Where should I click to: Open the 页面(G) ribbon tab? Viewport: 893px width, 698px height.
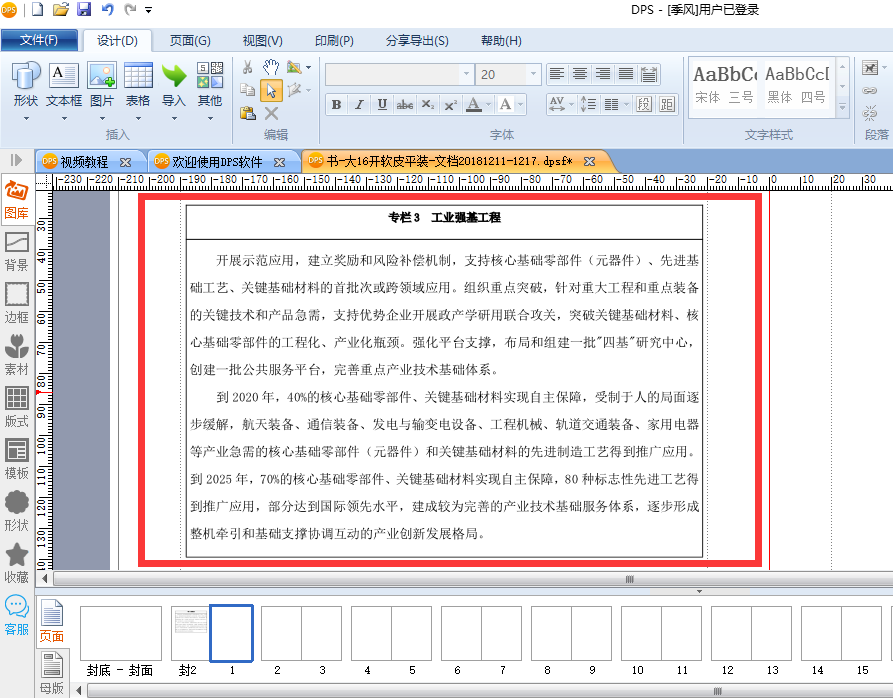190,41
